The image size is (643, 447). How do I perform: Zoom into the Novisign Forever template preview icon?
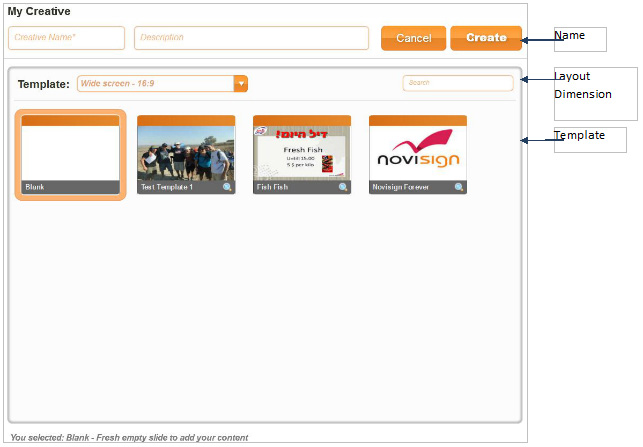tap(459, 187)
